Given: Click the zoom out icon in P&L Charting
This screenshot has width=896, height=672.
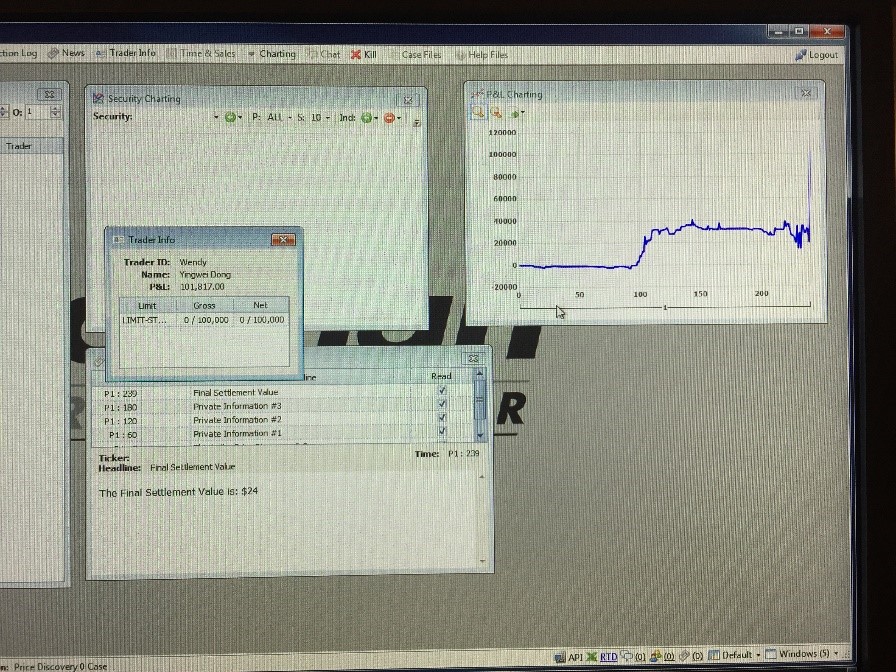Looking at the screenshot, I should click(496, 113).
